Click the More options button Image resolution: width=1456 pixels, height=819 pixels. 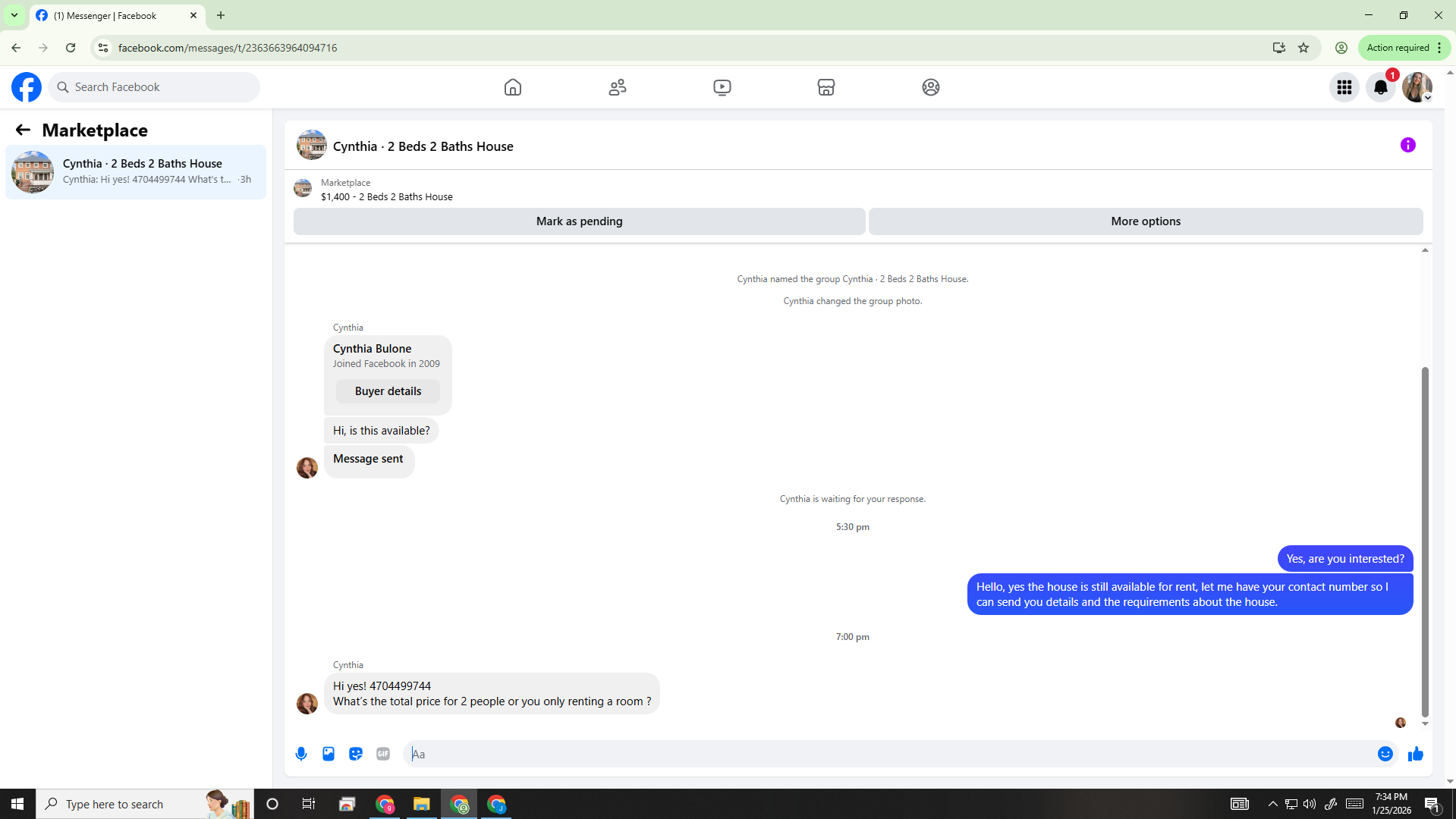coord(1146,221)
